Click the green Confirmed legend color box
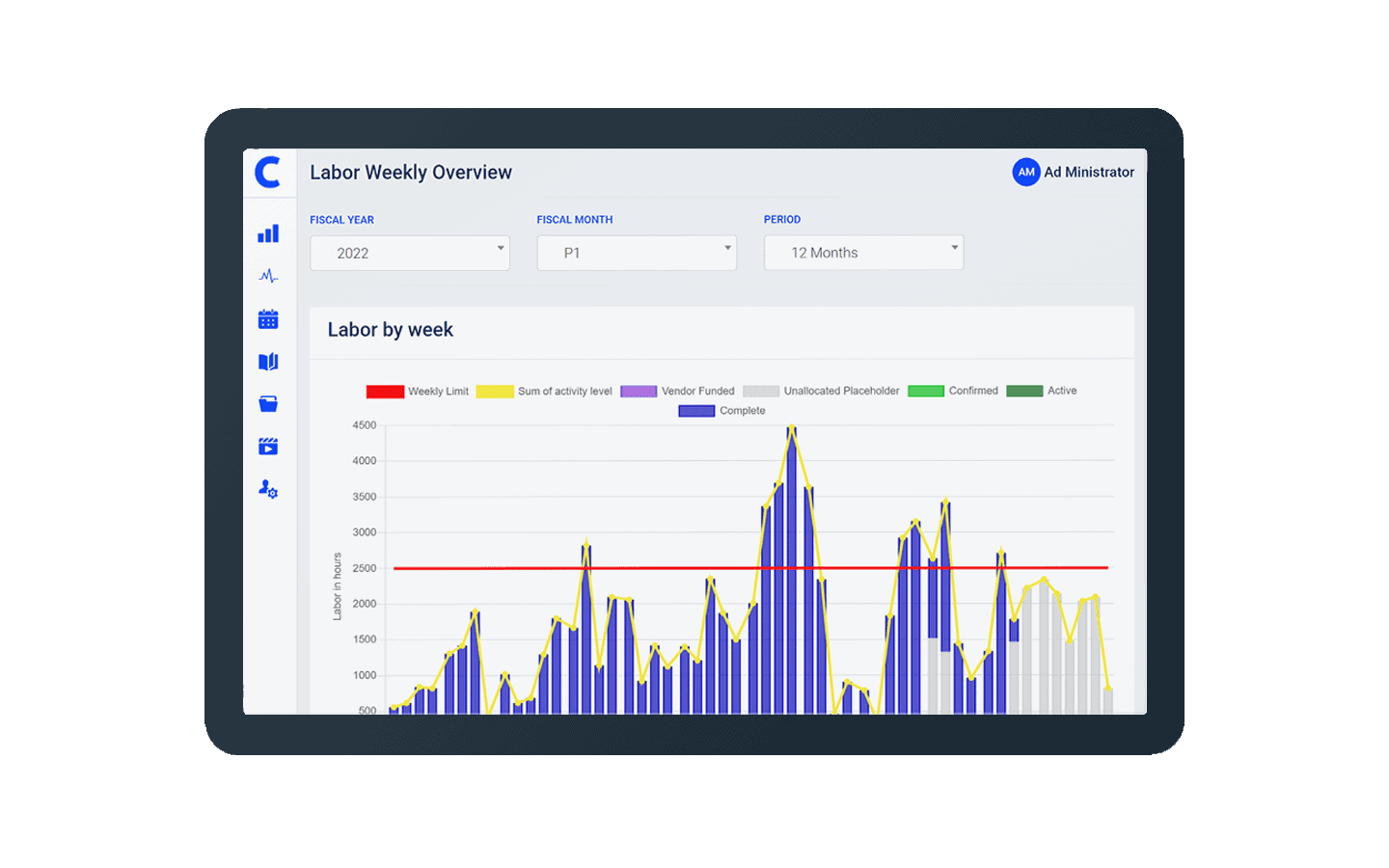The height and width of the screenshot is (868, 1389). (926, 392)
